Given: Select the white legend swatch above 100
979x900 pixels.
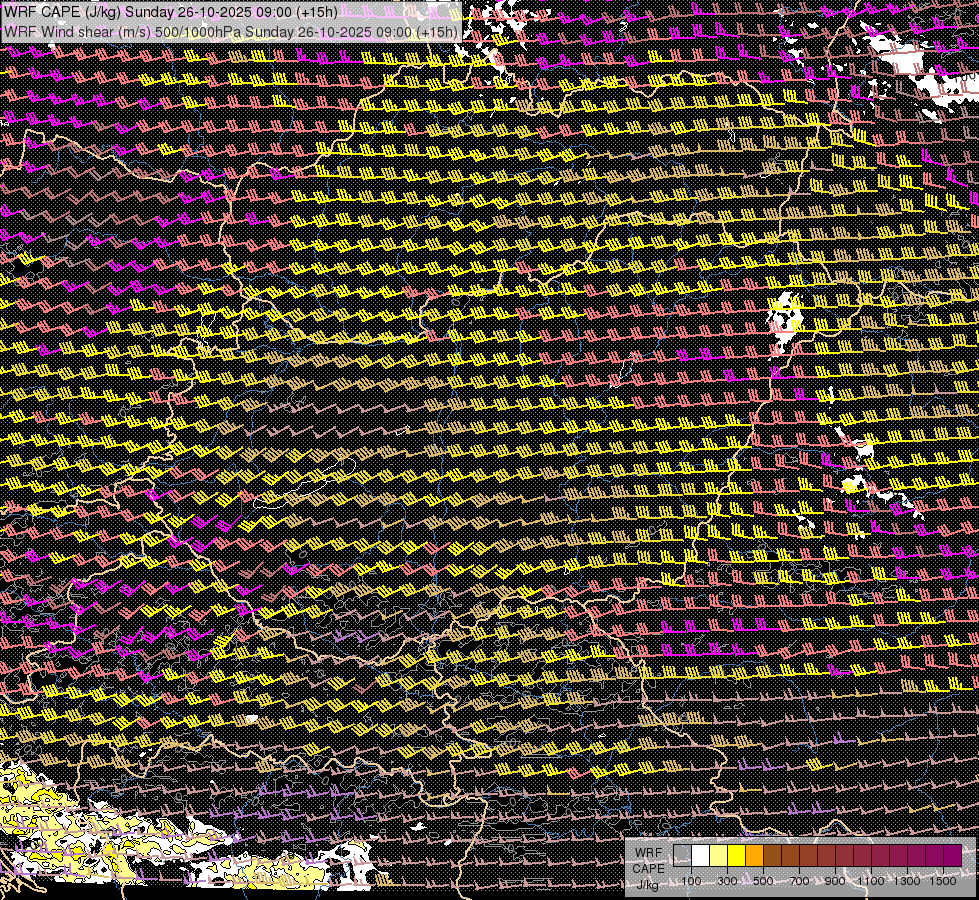Looking at the screenshot, I should [x=701, y=855].
